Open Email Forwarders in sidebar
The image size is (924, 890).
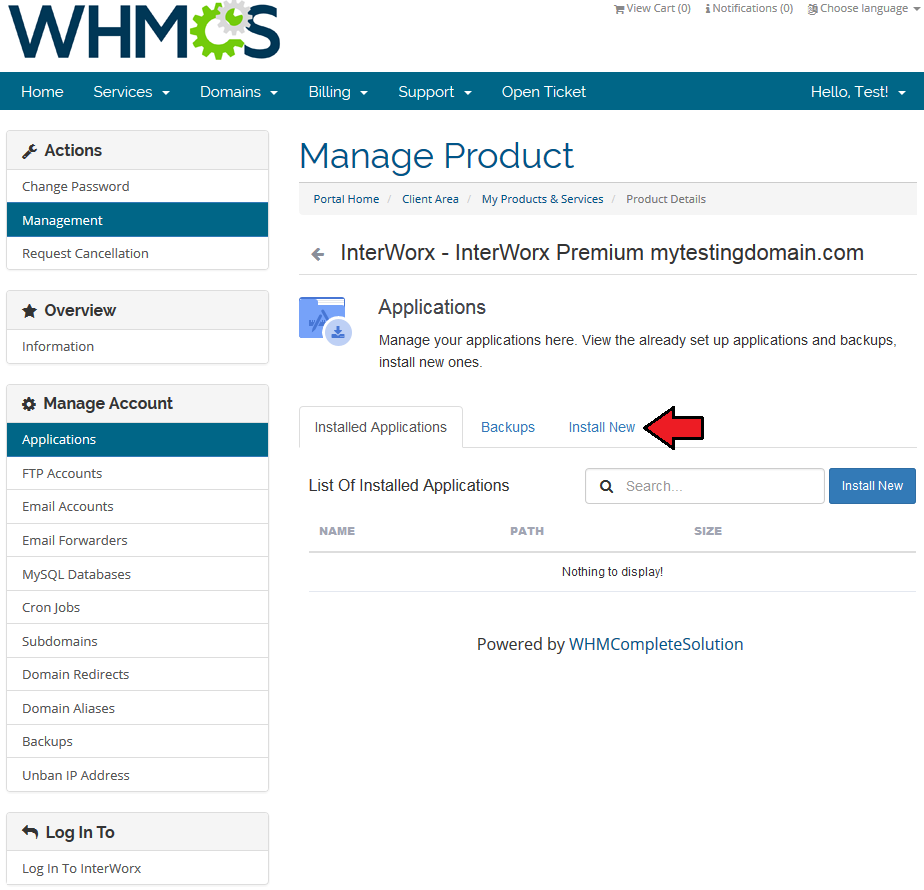point(137,540)
